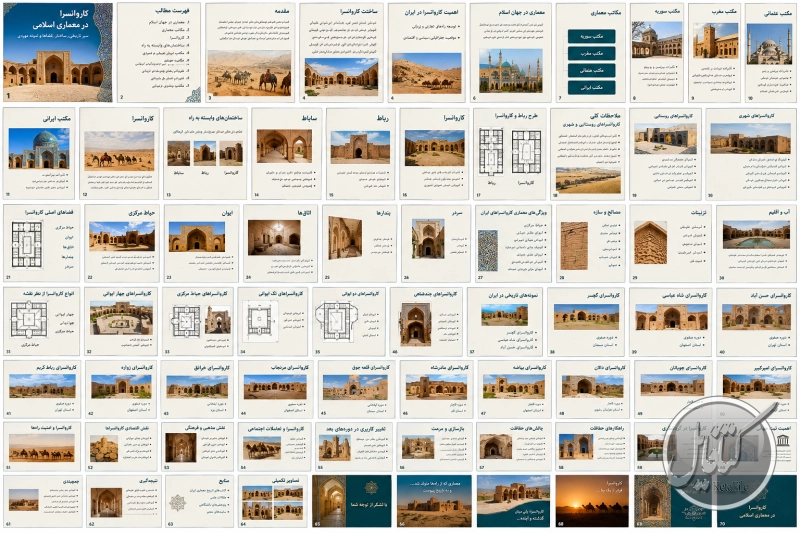Open slide 21 'فضاهای اصلی کاروانسرا'
Image resolution: width=800 pixels, height=533 pixels.
pos(41,243)
